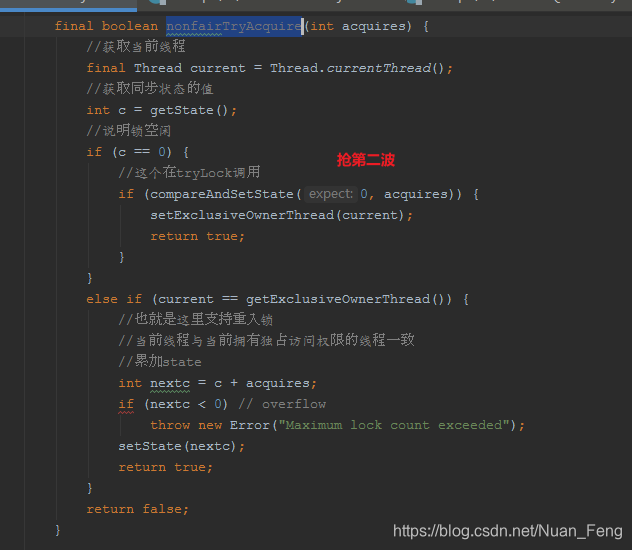Click the 'if (c == 0)' condition
This screenshot has height=550, width=632.
coord(129,152)
